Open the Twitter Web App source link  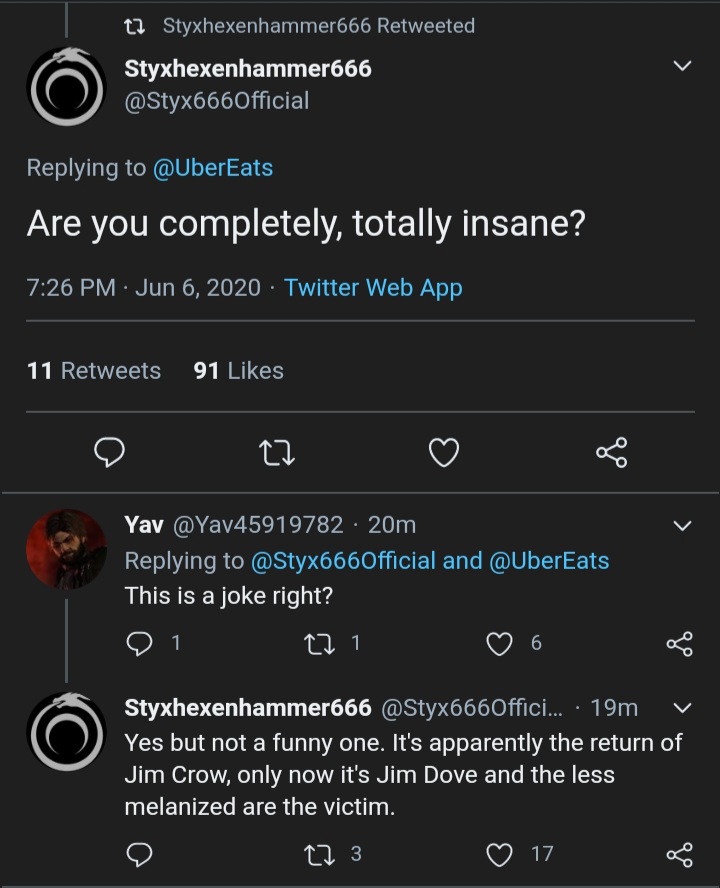click(373, 288)
